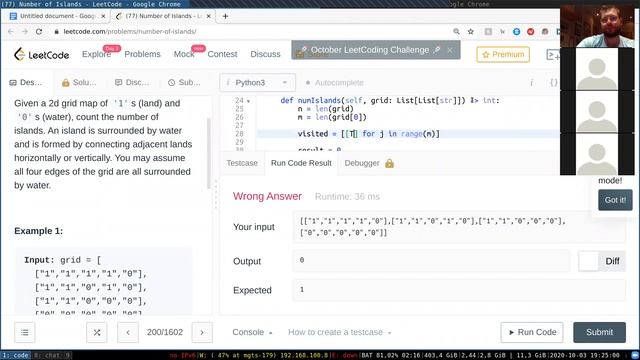
Task: Go back with the browser back arrow
Action: (11, 31)
